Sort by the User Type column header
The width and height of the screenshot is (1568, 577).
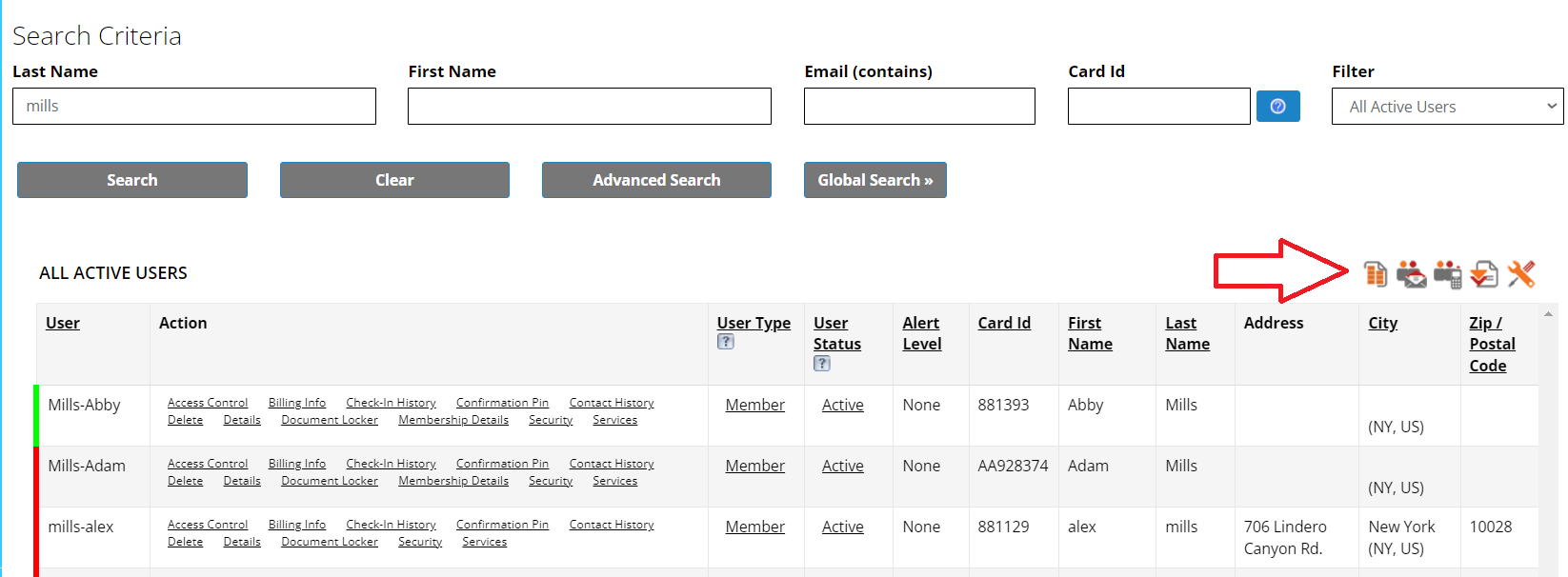point(754,323)
